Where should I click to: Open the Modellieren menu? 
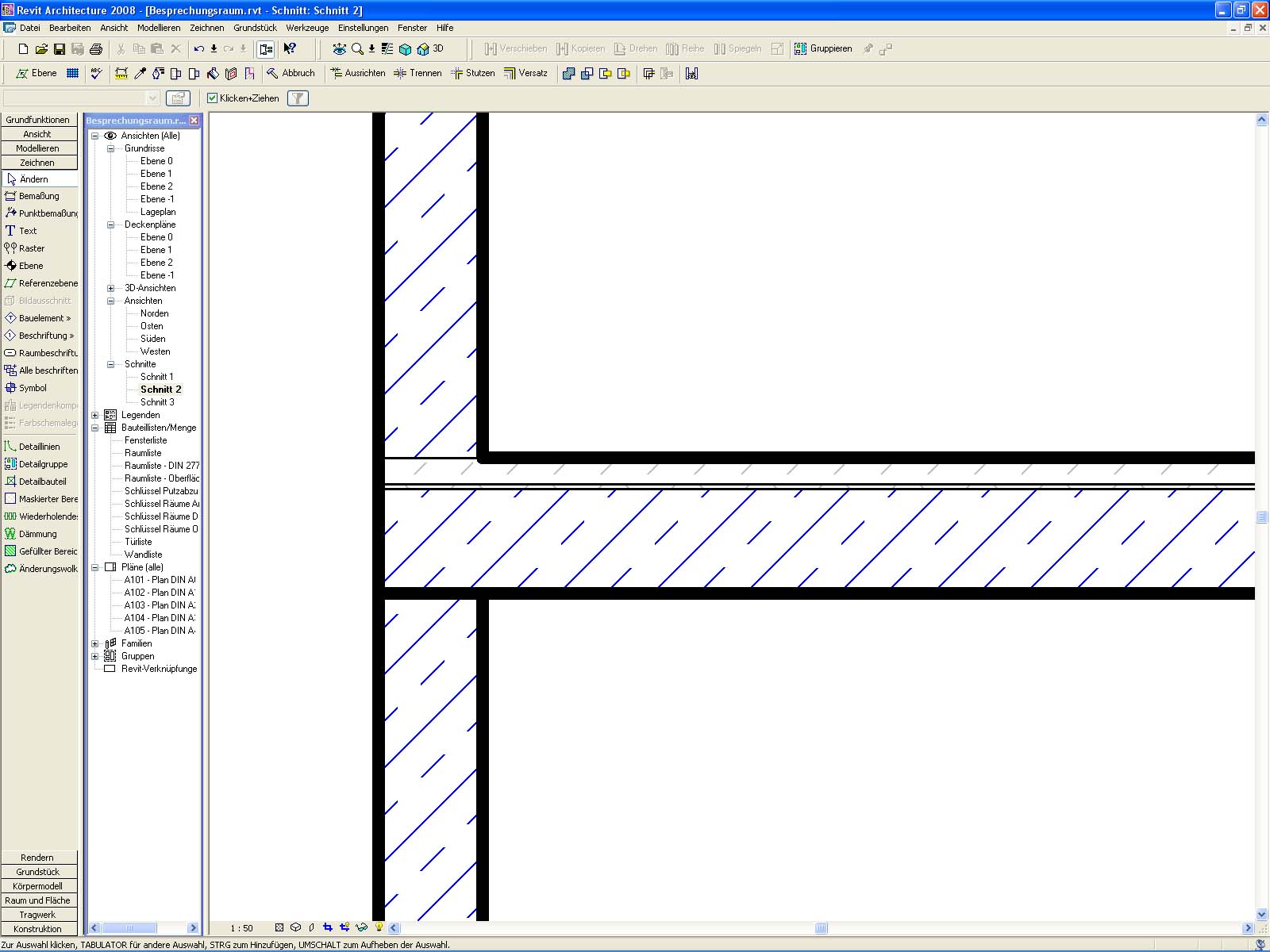159,28
